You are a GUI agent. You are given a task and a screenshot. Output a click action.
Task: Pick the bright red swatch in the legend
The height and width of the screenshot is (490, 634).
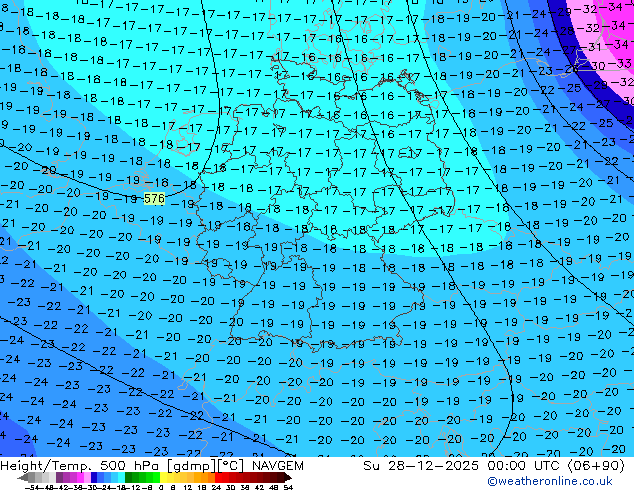pos(218,477)
